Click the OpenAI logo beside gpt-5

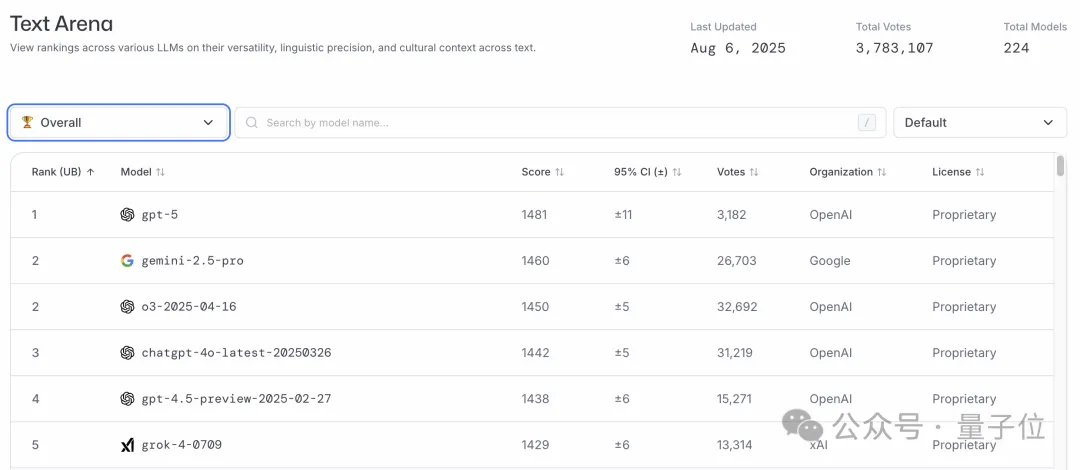tap(127, 215)
